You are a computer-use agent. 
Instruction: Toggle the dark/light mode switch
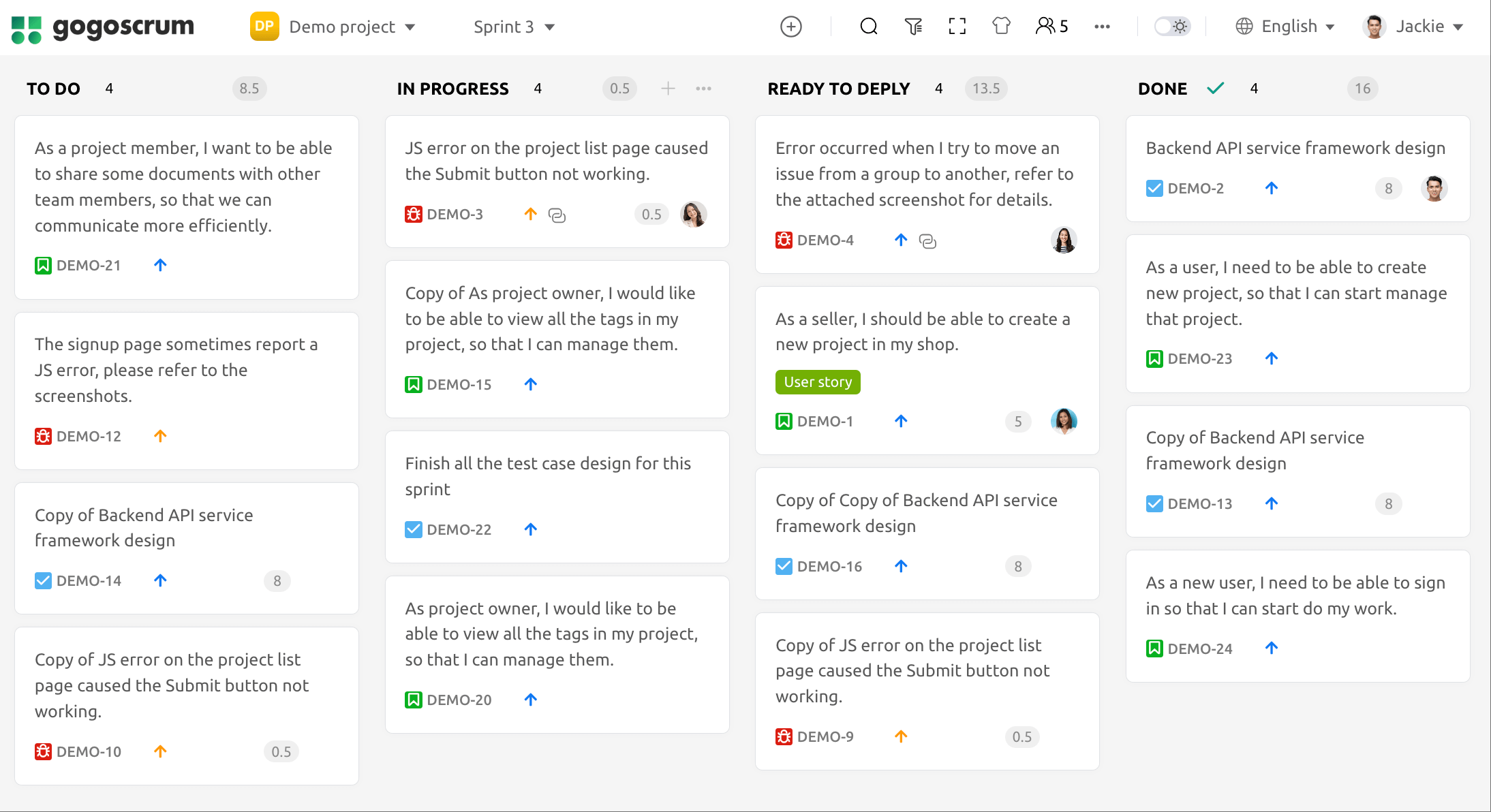click(x=1172, y=27)
